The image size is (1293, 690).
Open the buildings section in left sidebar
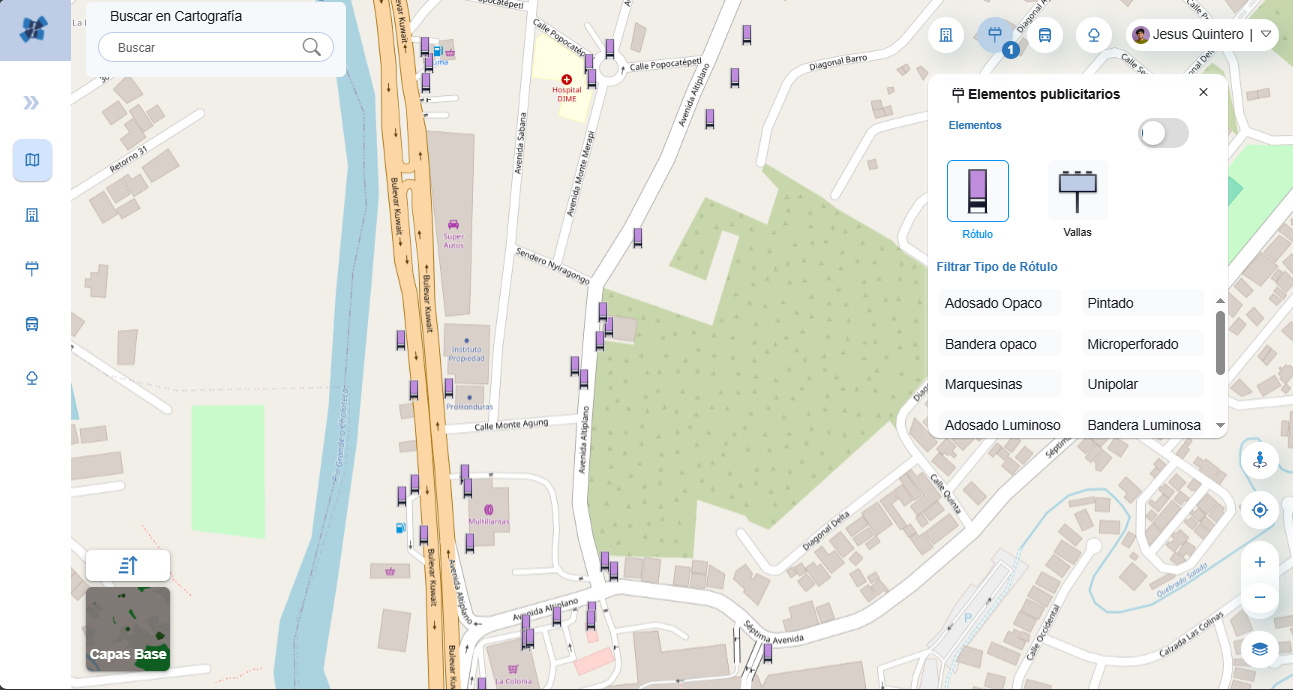click(32, 215)
